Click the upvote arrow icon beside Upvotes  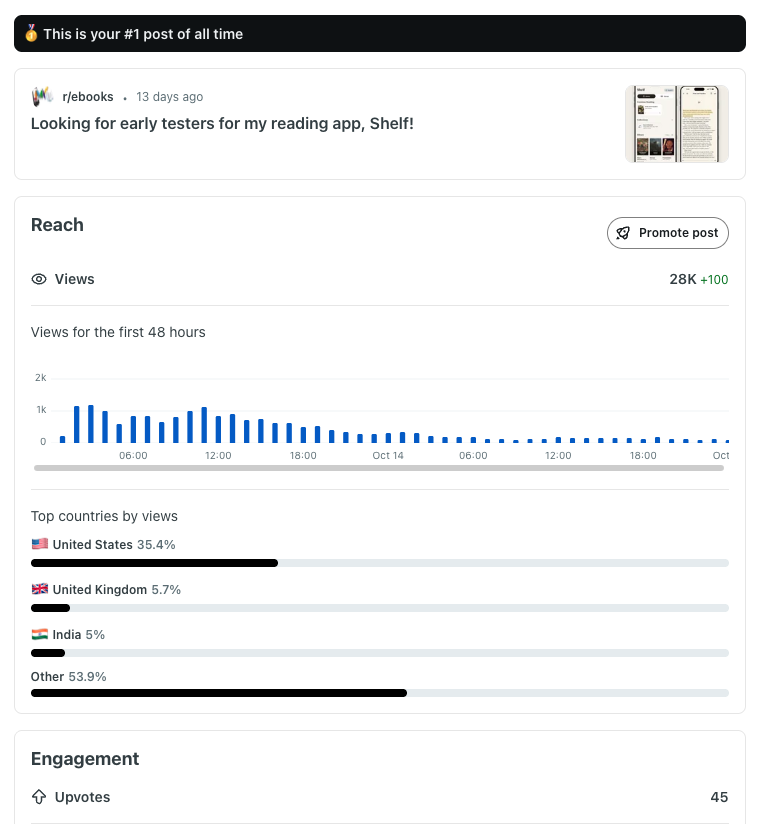coord(39,797)
